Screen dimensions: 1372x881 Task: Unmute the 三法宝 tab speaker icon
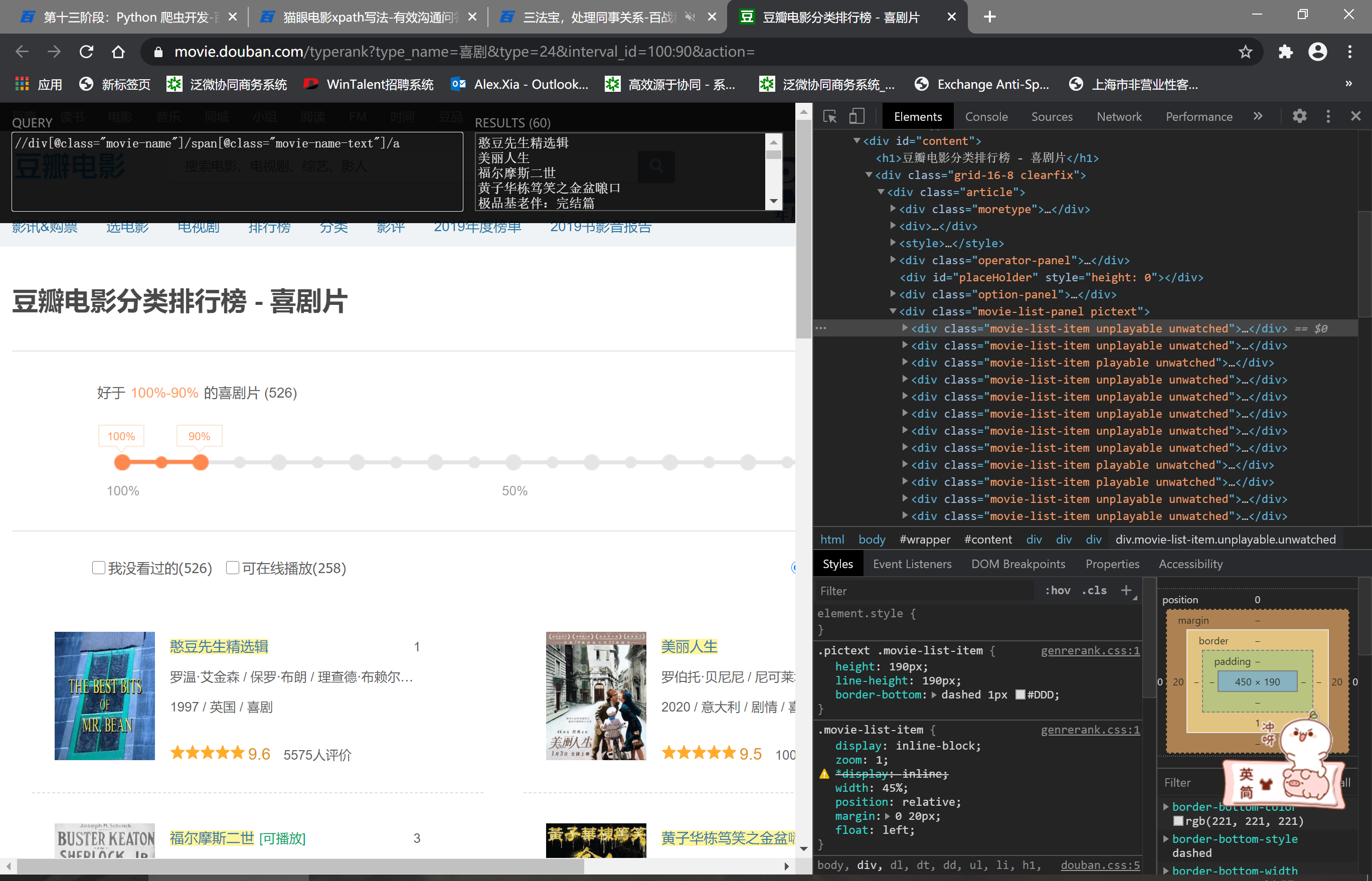[x=690, y=17]
